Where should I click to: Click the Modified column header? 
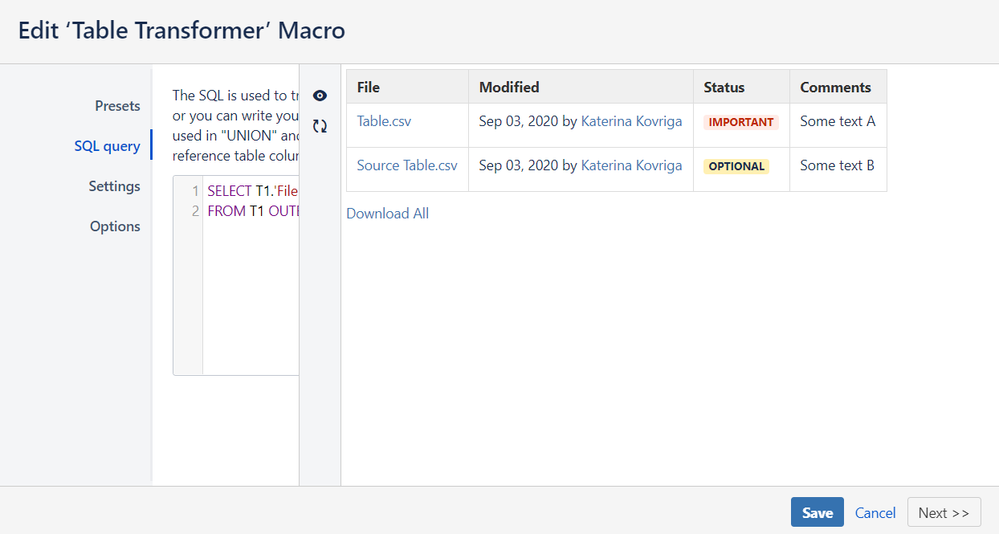point(509,87)
